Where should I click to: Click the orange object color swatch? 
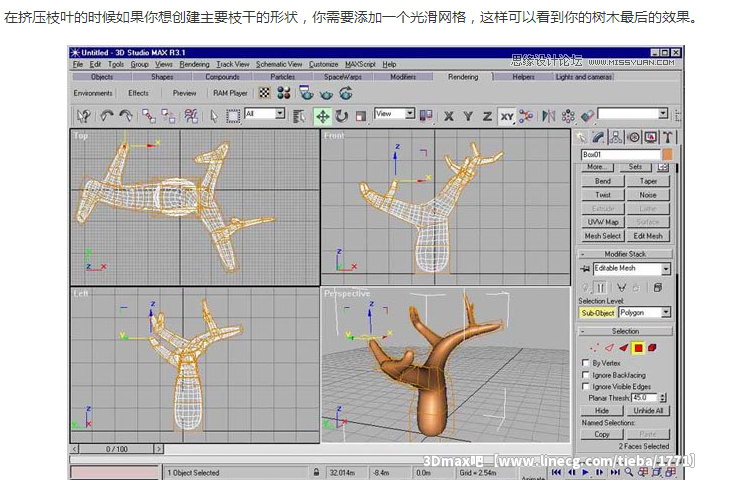pyautogui.click(x=667, y=154)
